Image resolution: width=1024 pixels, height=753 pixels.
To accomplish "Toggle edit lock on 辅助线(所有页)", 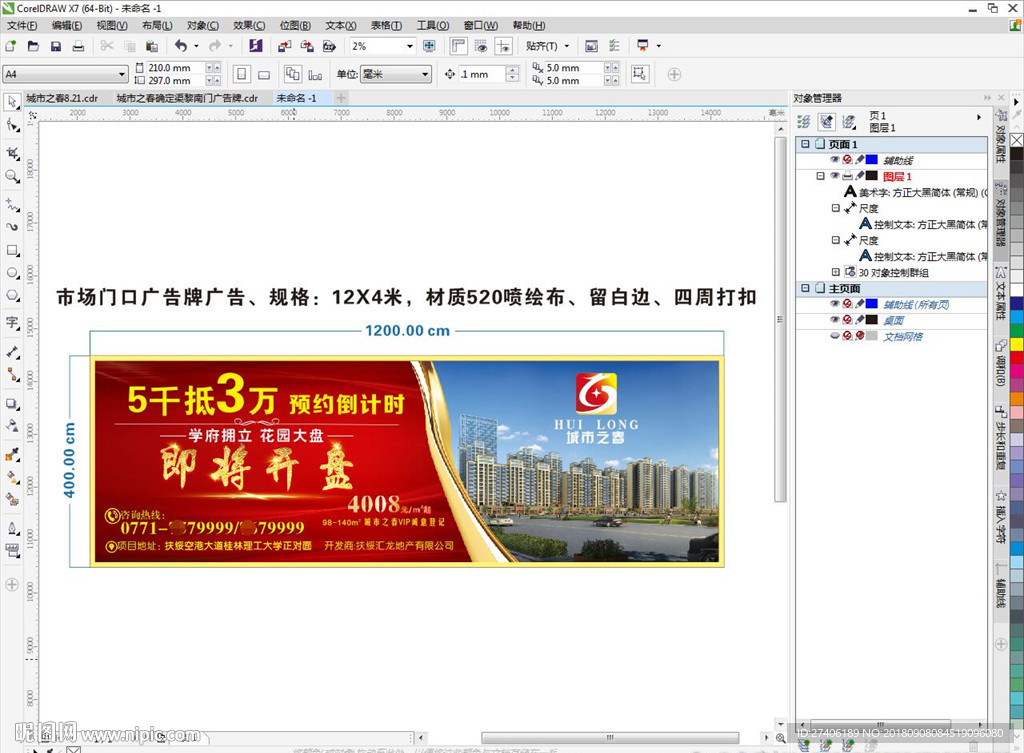I will (859, 304).
